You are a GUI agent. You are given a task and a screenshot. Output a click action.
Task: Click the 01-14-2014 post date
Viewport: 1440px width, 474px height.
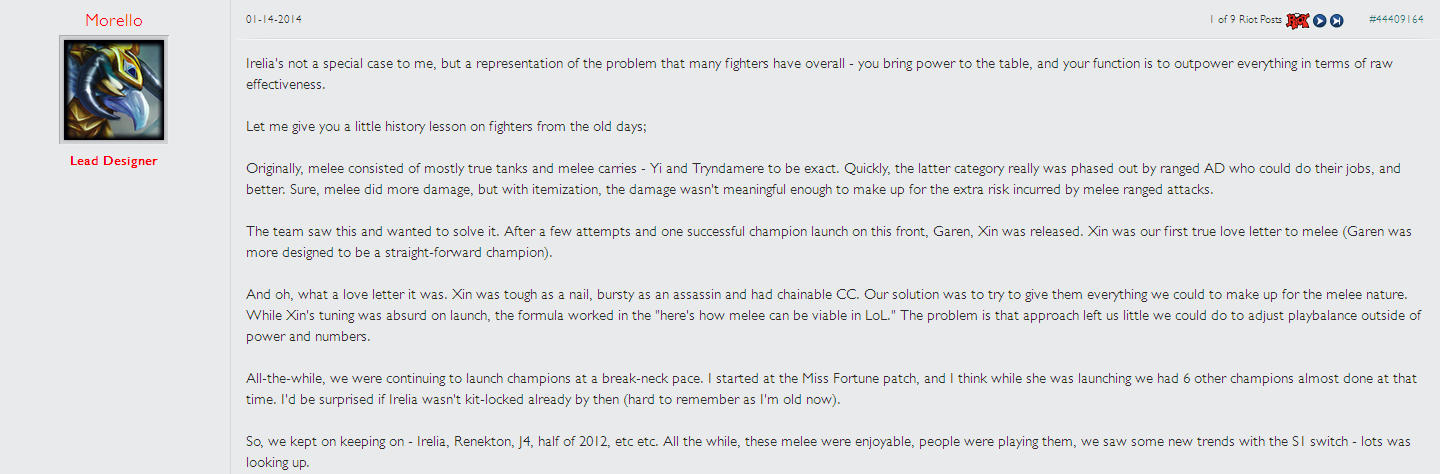pos(274,19)
